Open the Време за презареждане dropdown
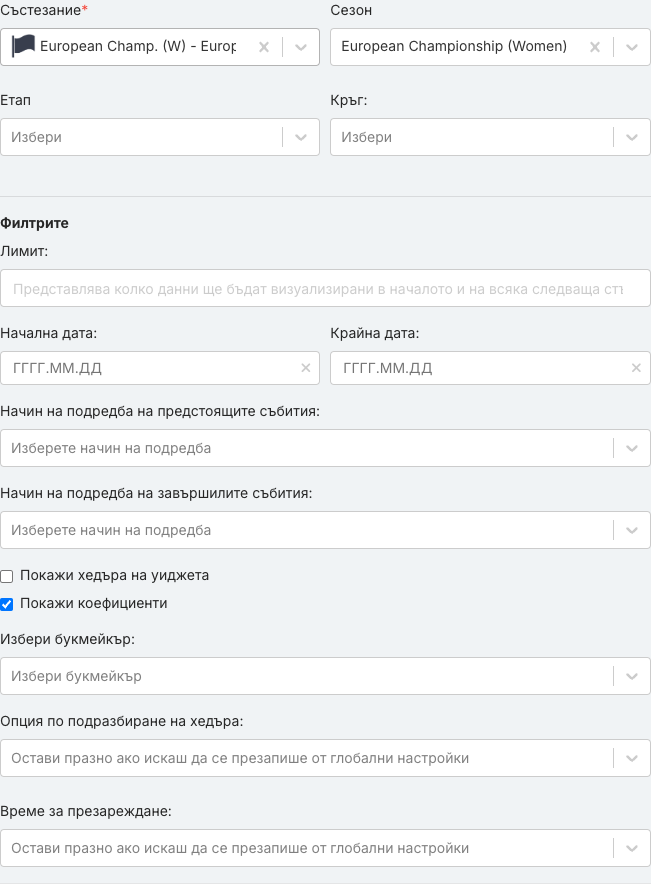 632,848
